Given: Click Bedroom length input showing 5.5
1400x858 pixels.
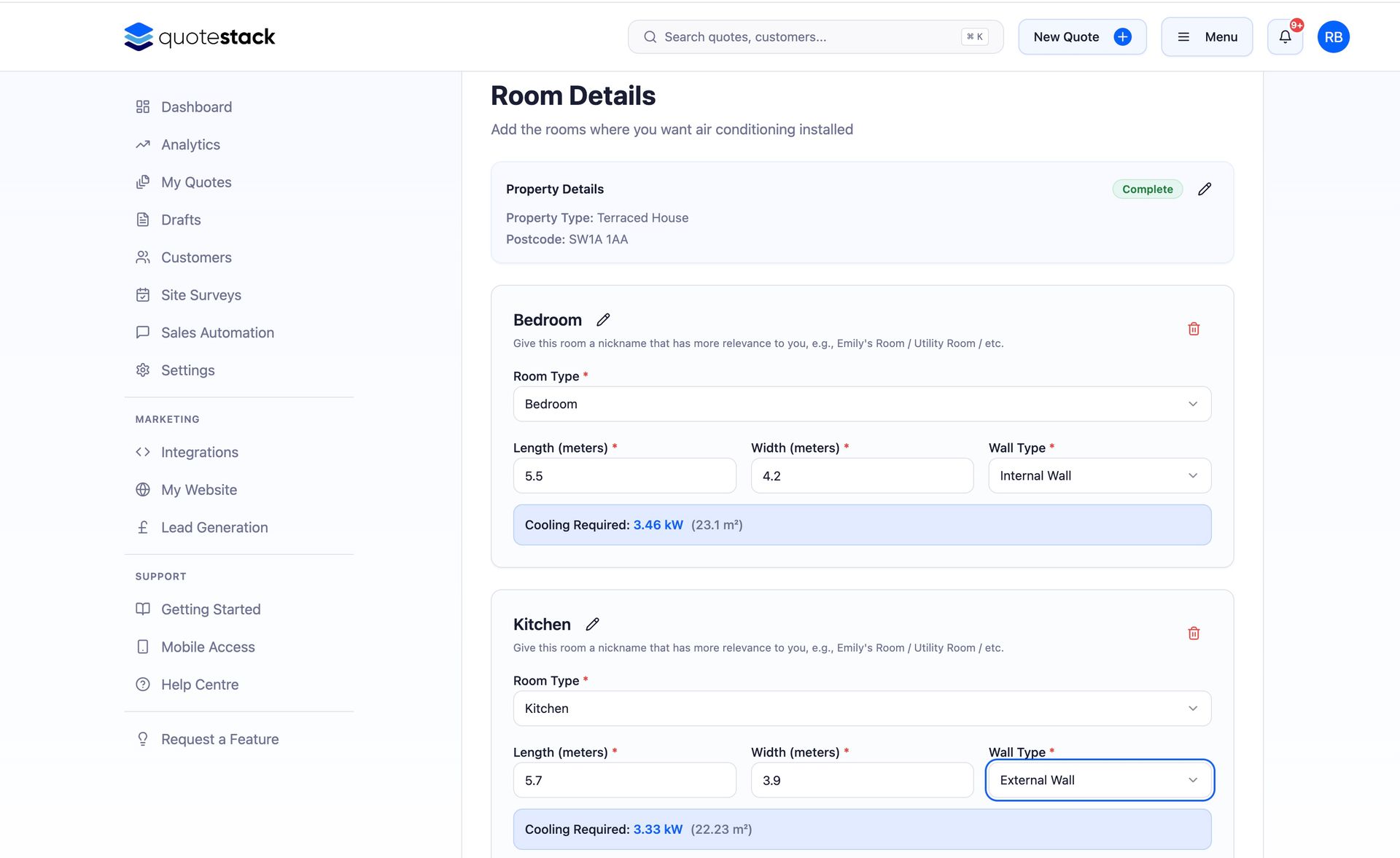Looking at the screenshot, I should [624, 476].
